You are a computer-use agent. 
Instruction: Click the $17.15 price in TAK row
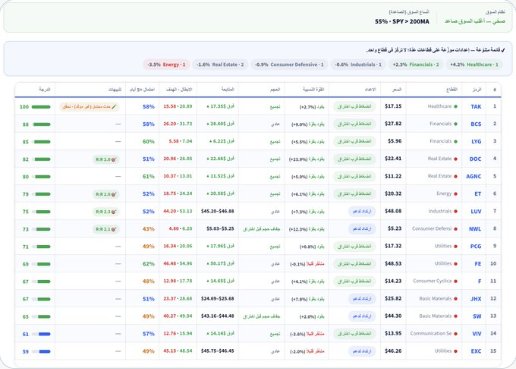tap(393, 106)
